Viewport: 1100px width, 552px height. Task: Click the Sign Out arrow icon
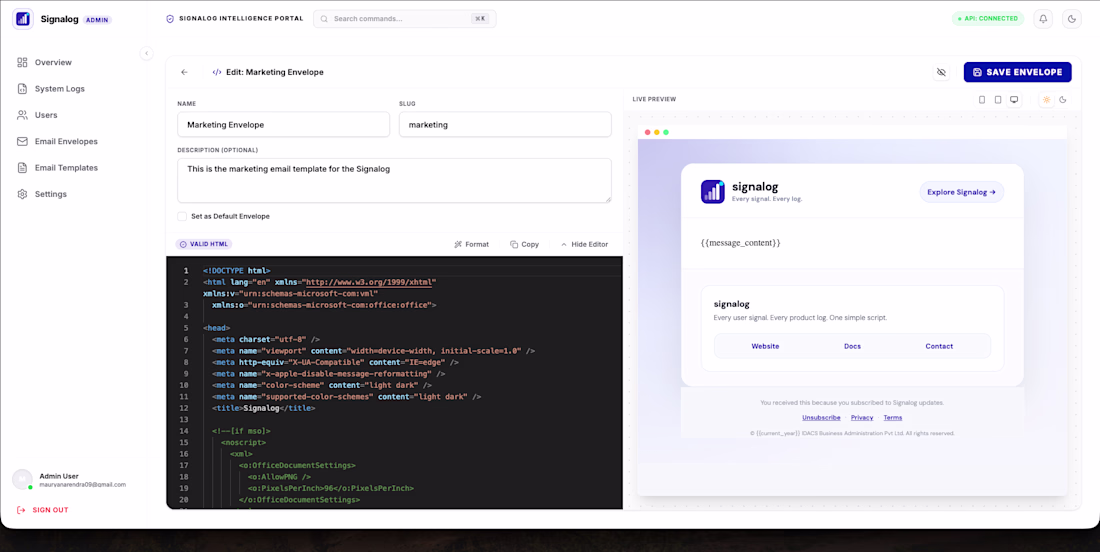[21, 510]
